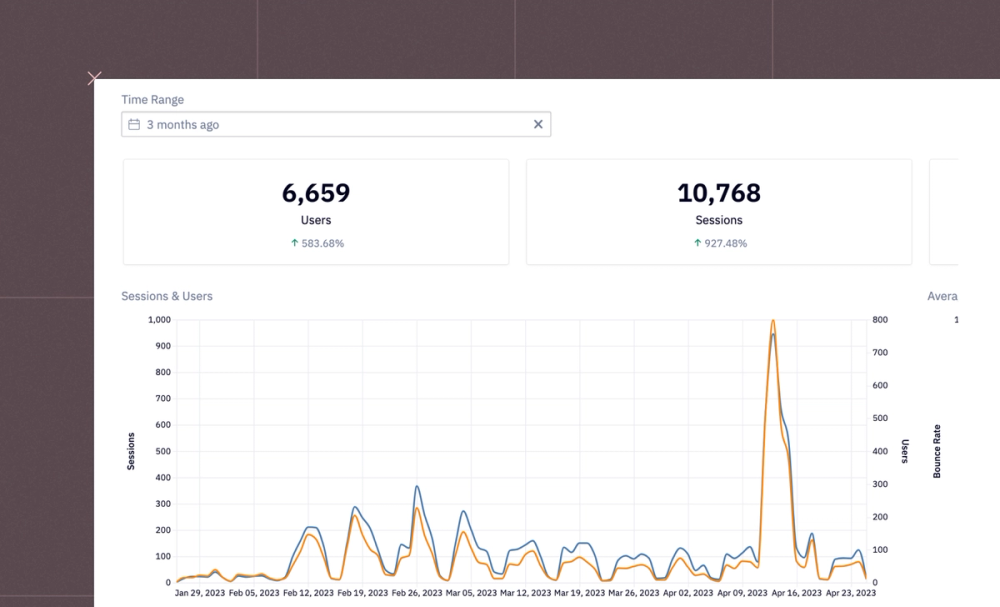Click the green up-arrow icon on Users card
The width and height of the screenshot is (1000, 607).
click(x=292, y=243)
